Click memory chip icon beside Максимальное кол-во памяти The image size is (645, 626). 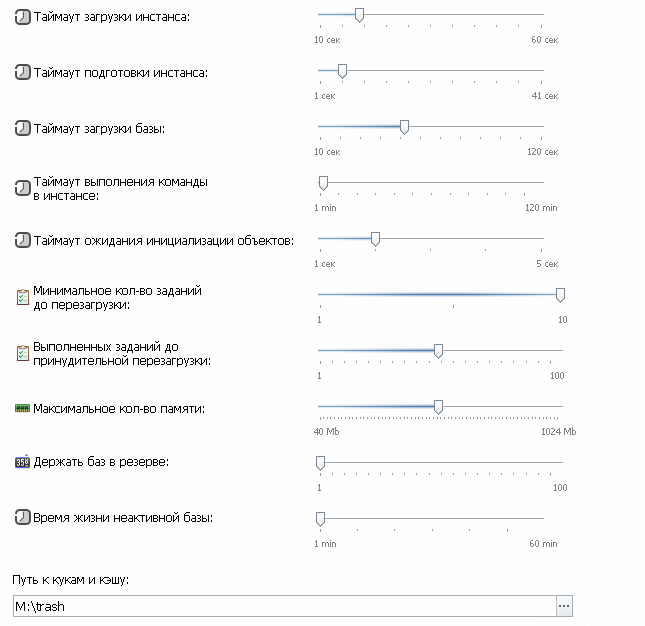click(x=23, y=409)
